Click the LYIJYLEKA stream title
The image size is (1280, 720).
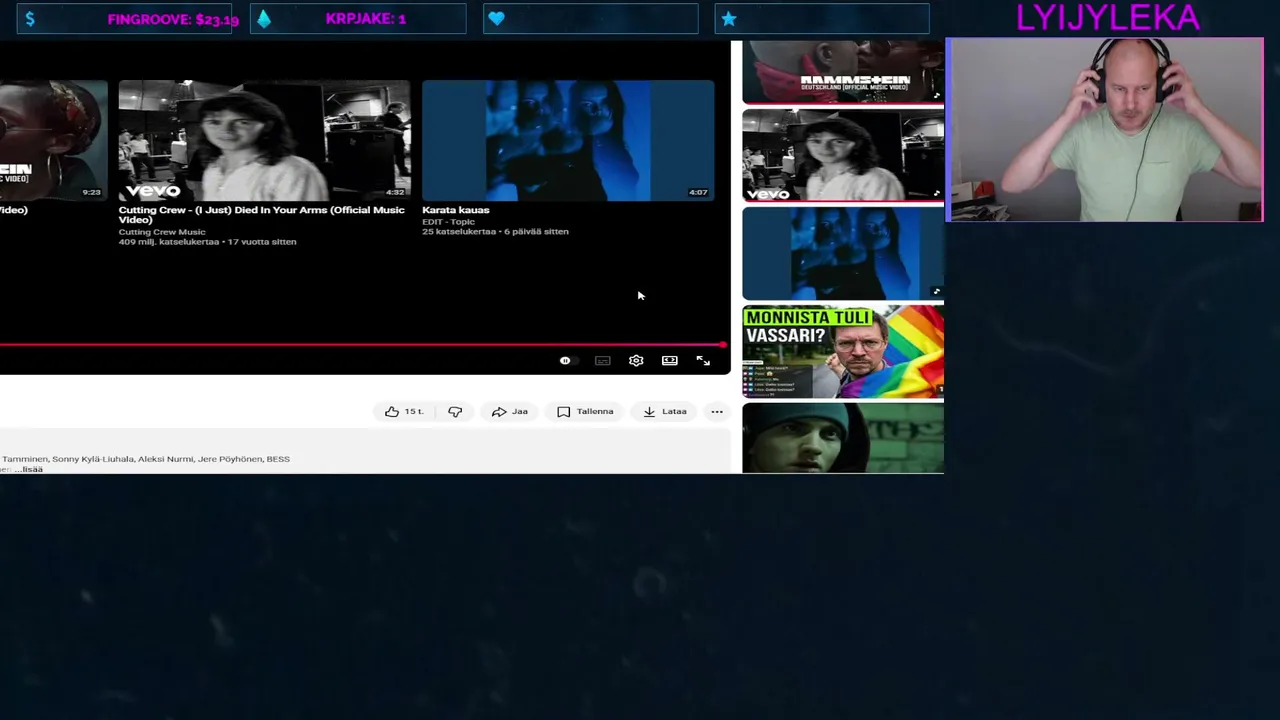1107,17
